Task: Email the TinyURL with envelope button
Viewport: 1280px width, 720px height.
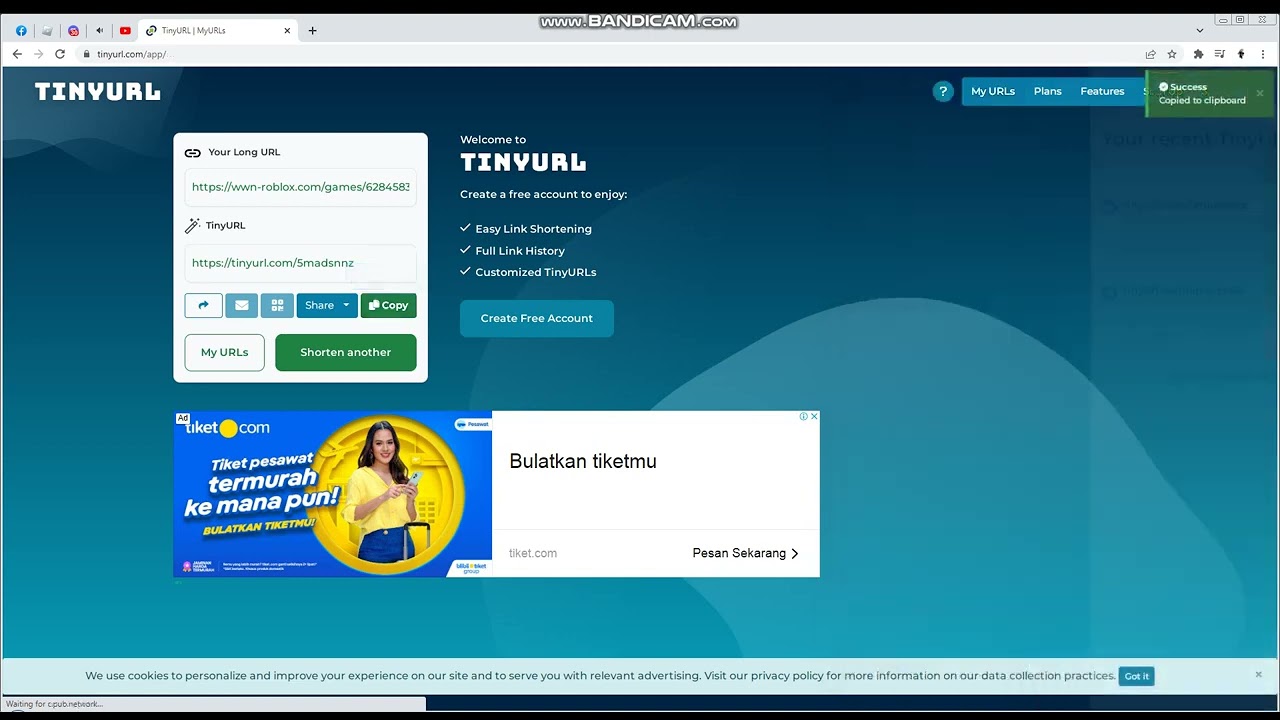Action: pyautogui.click(x=241, y=305)
